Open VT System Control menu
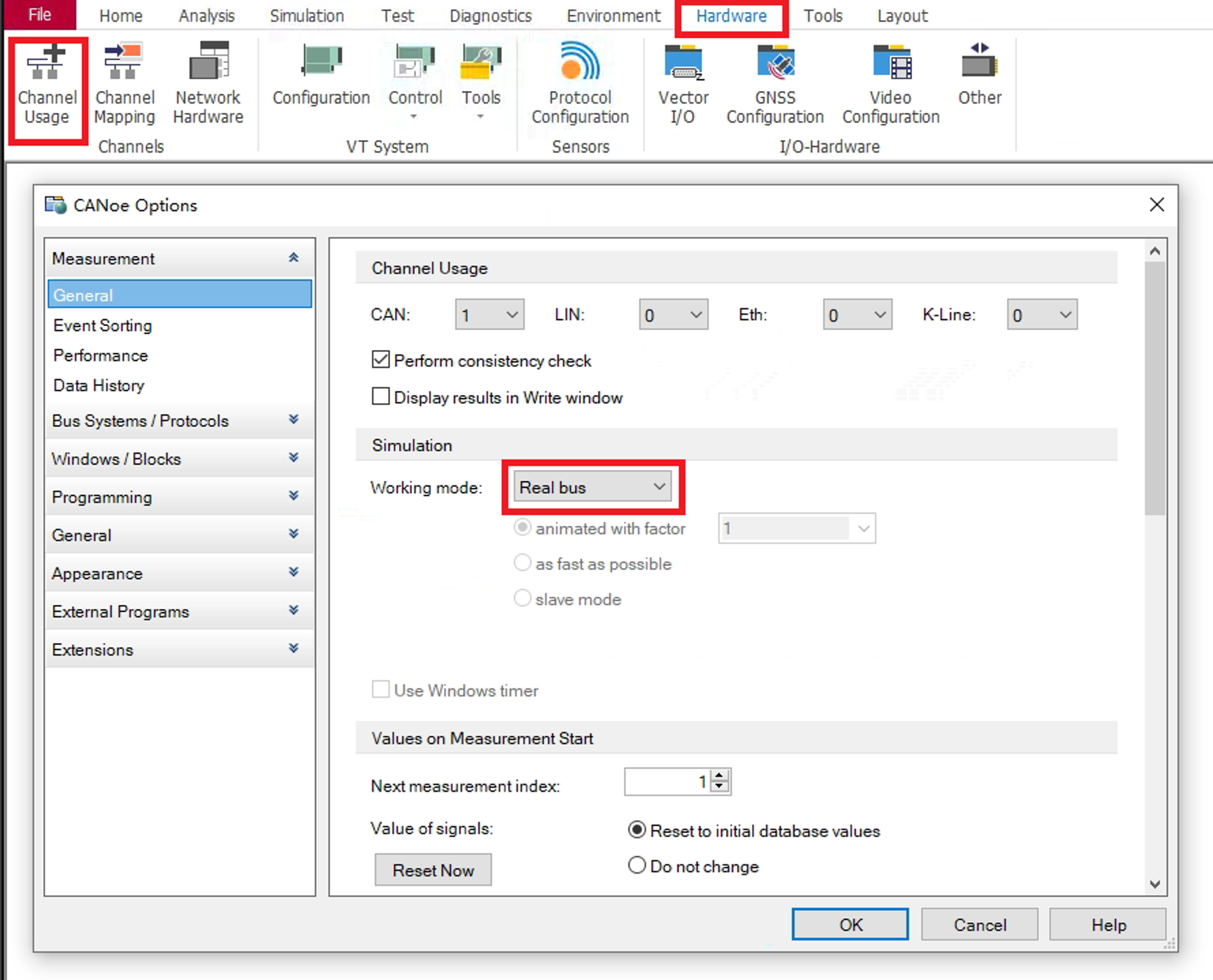This screenshot has height=980, width=1213. point(415,81)
